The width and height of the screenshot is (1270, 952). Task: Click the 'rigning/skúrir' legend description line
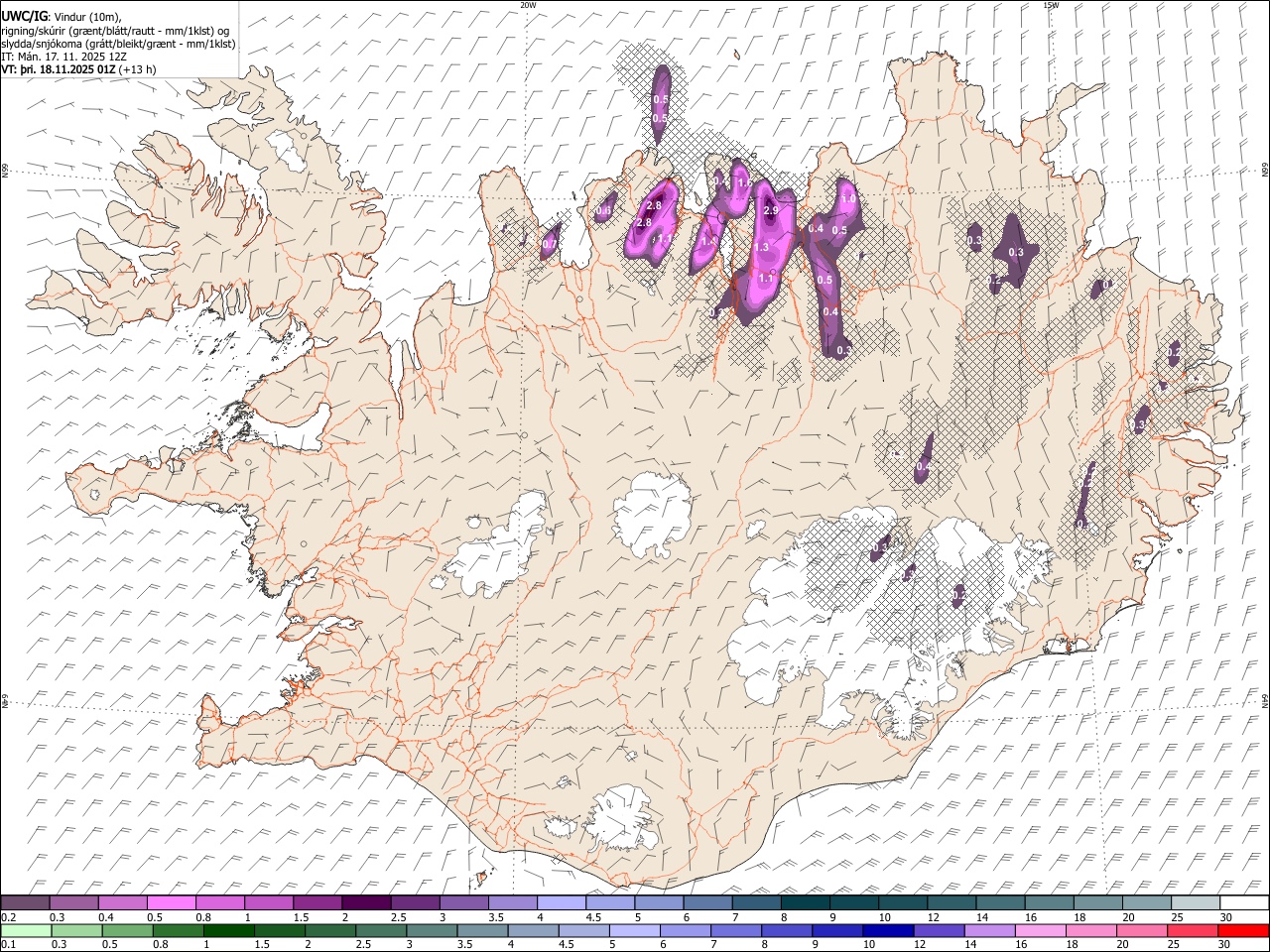tap(115, 30)
